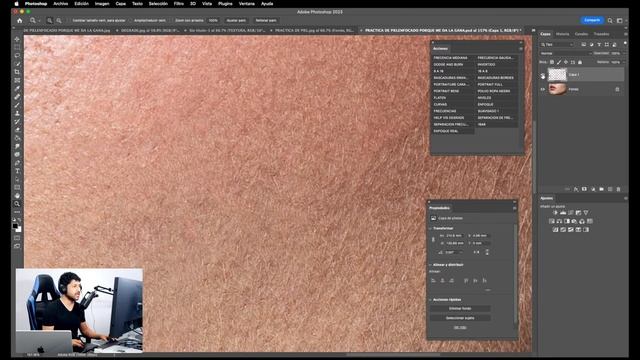Toggle layer filtering switch on Layers panel
This screenshot has height=360, width=640.
point(625,43)
